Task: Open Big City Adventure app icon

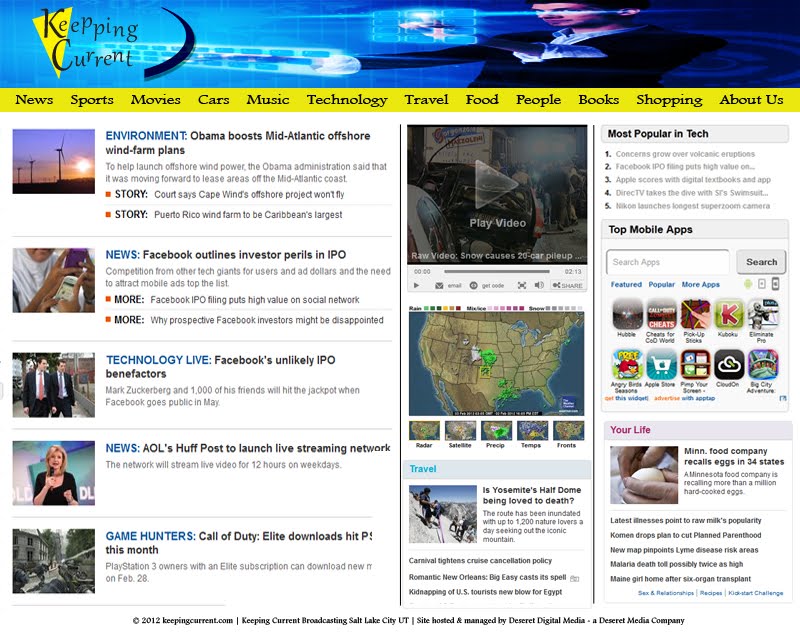Action: (x=763, y=364)
